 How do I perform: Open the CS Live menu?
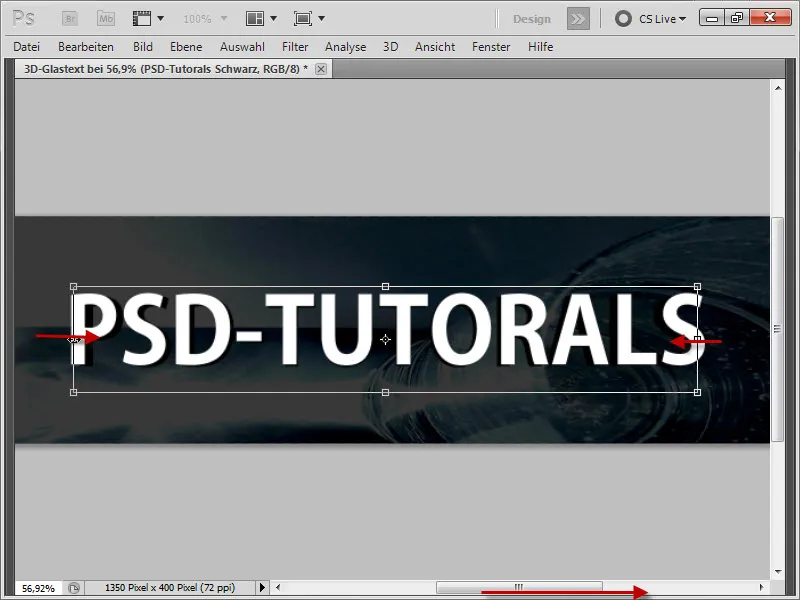662,19
